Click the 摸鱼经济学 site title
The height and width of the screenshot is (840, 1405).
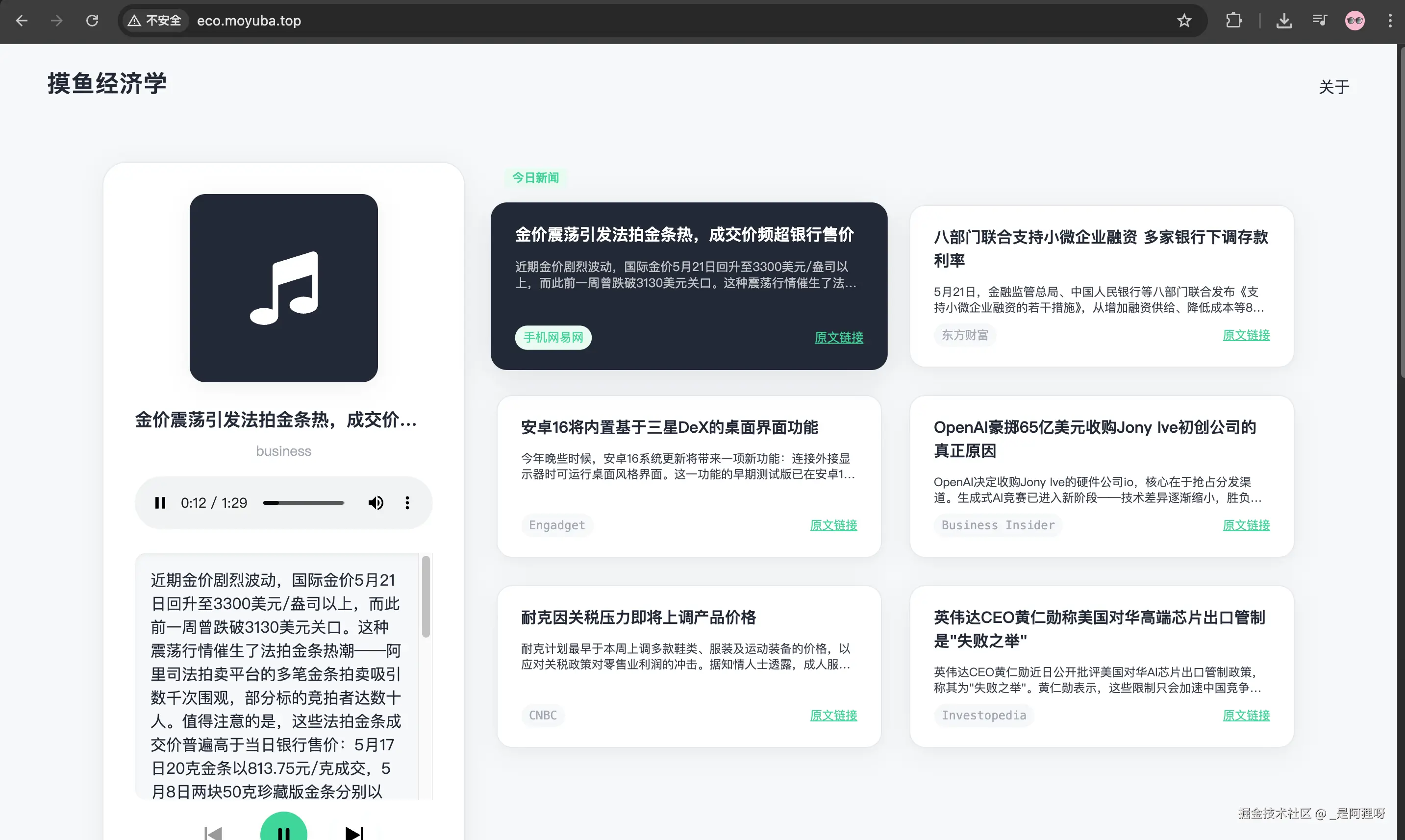(x=107, y=84)
